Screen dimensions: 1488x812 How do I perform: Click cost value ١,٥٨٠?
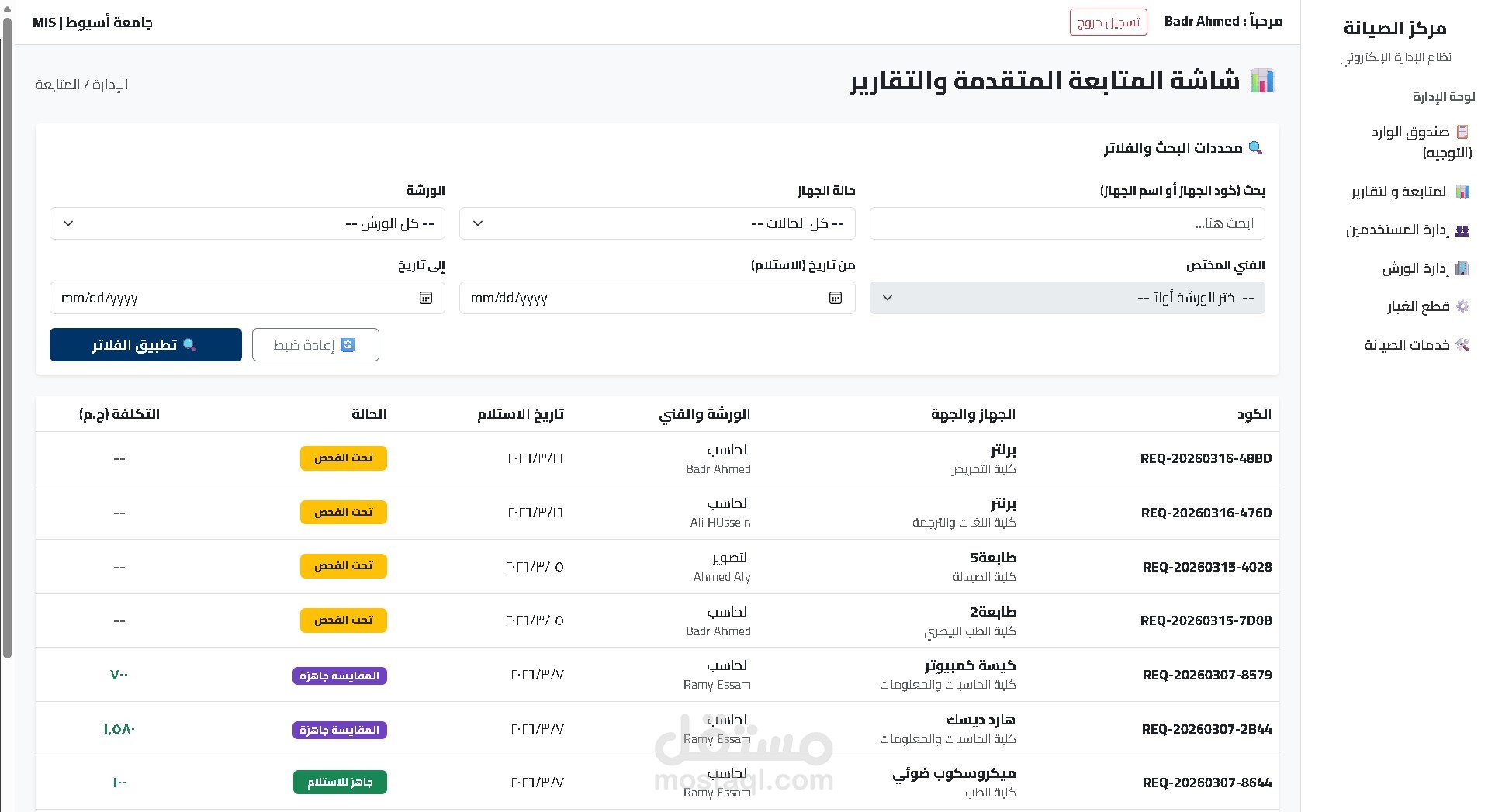119,729
